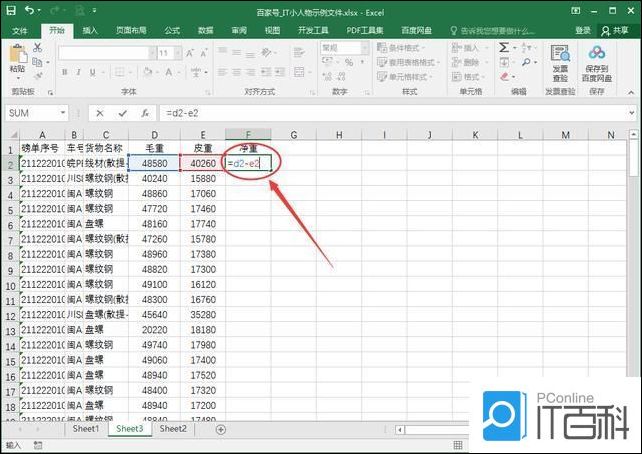Screen dimensions: 642x454
Task: Expand the formula bar with the right chevron
Action: tap(631, 113)
